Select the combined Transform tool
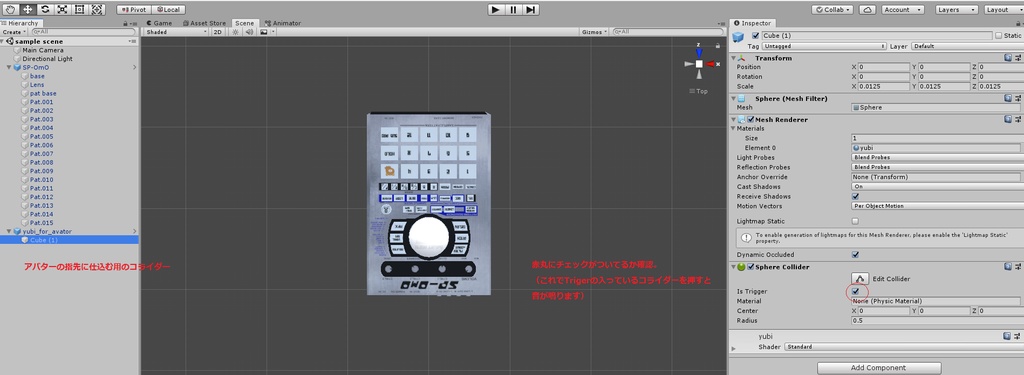Image resolution: width=1024 pixels, height=375 pixels. click(x=97, y=9)
